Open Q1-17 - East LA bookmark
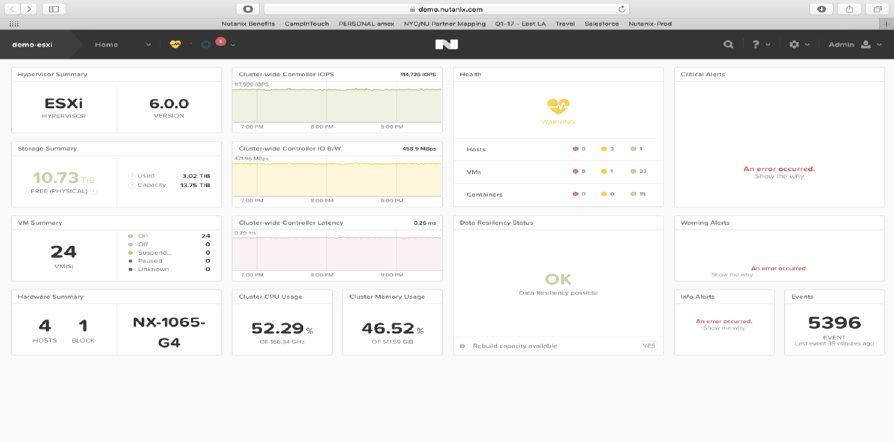The height and width of the screenshot is (442, 894). click(520, 24)
